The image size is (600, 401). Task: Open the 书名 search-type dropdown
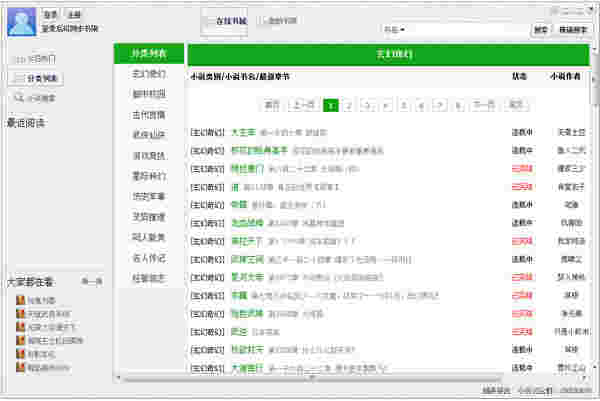pyautogui.click(x=394, y=29)
